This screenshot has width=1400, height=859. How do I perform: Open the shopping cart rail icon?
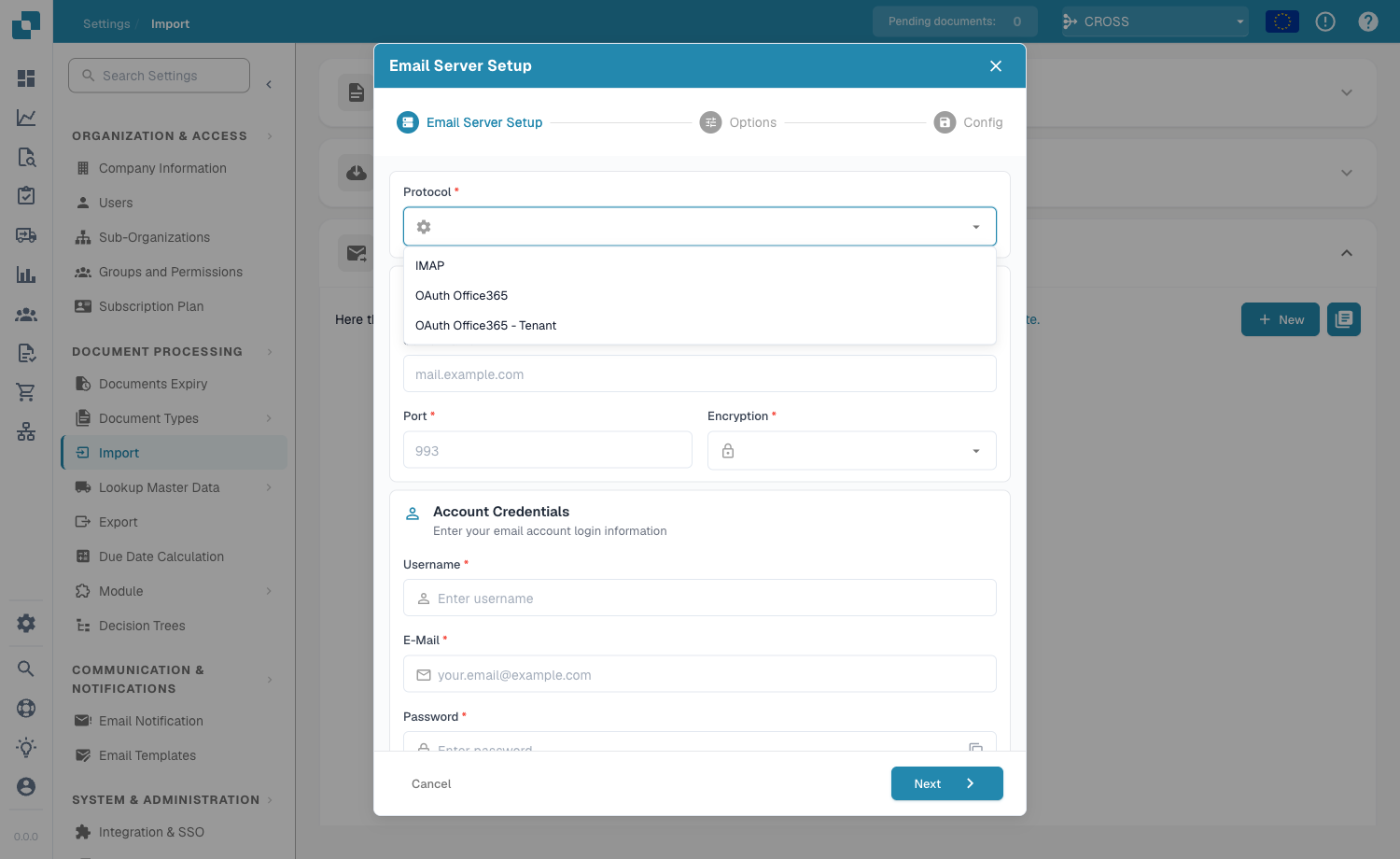pyautogui.click(x=26, y=392)
